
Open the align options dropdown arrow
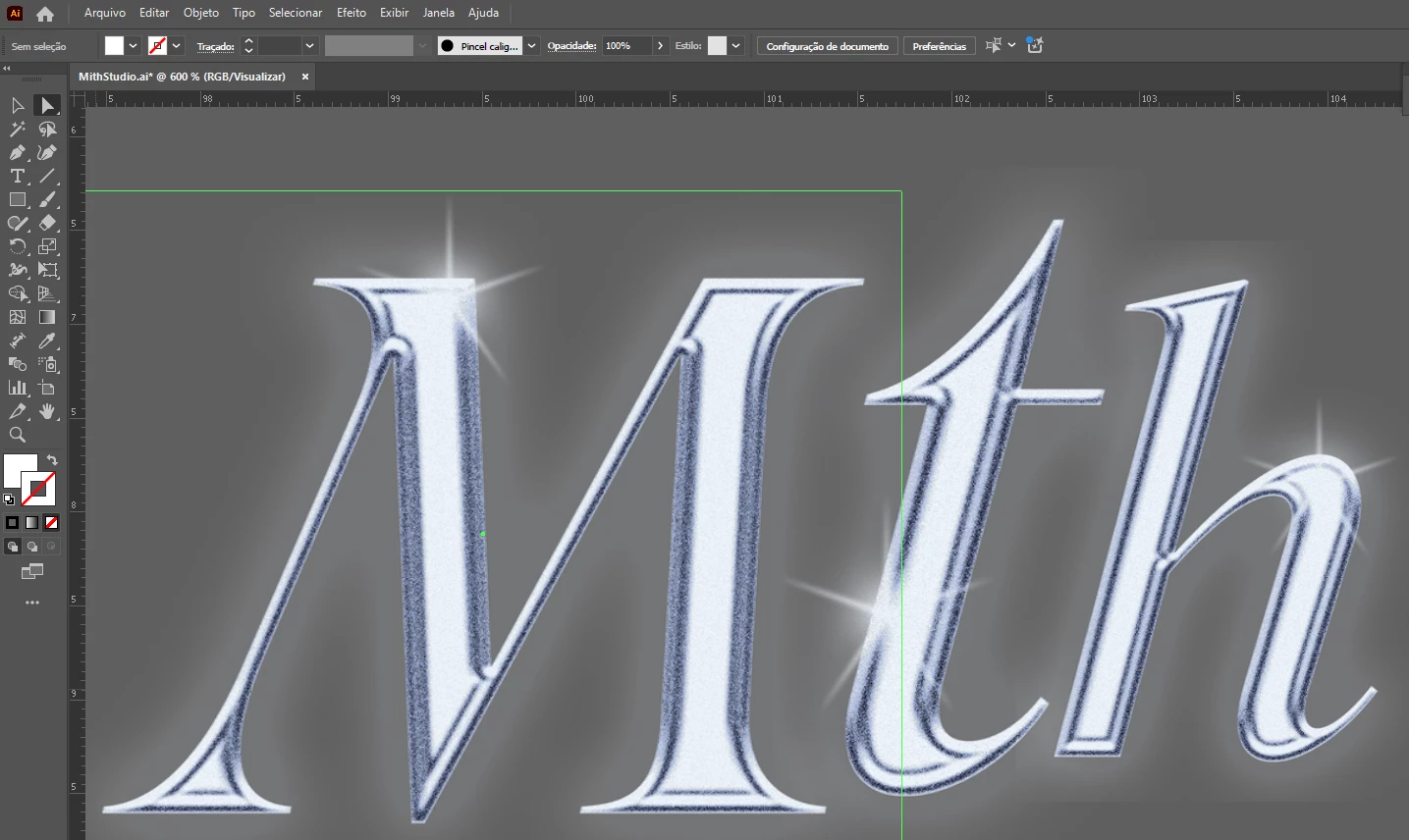(x=1011, y=45)
